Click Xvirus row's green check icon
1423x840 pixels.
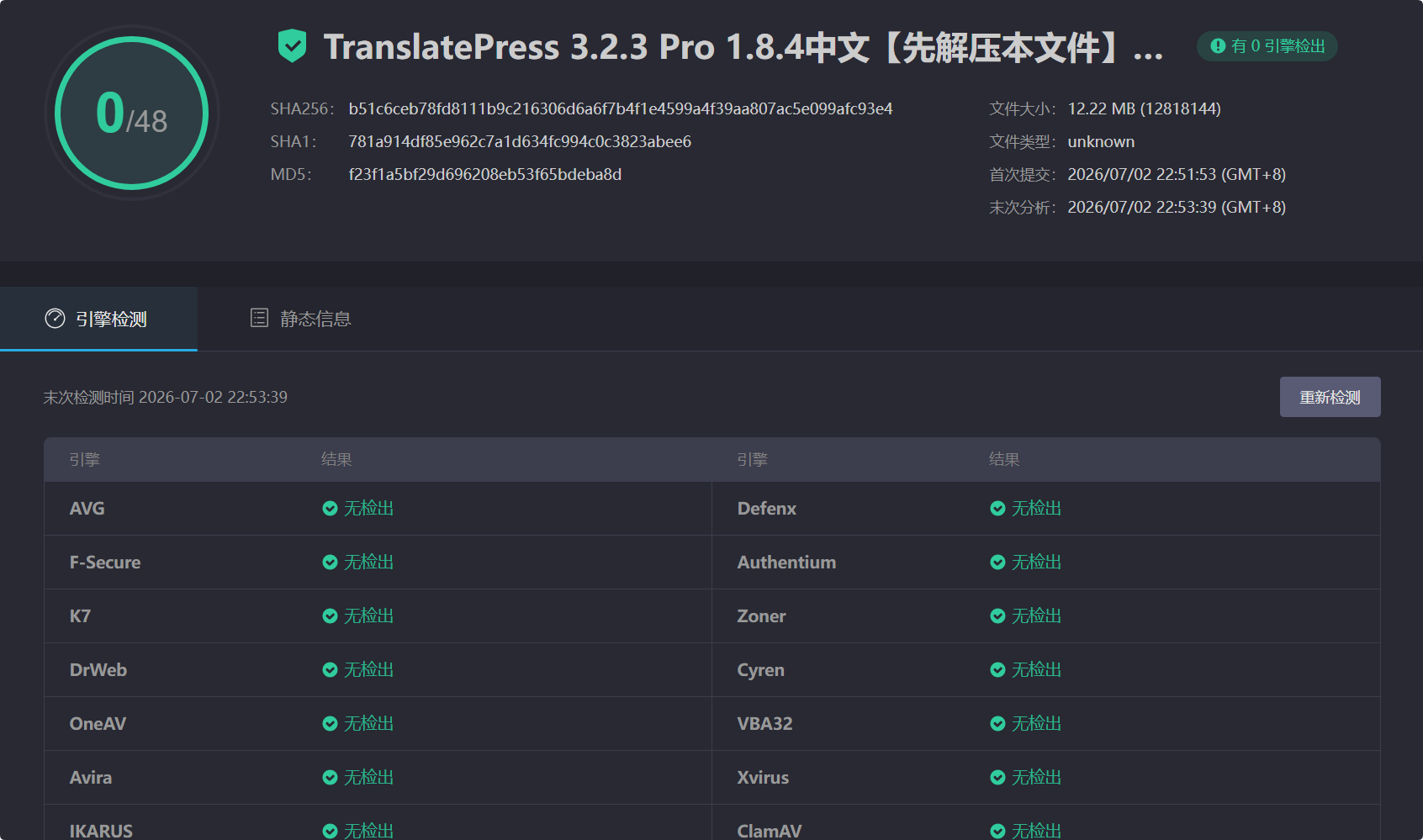pos(997,778)
